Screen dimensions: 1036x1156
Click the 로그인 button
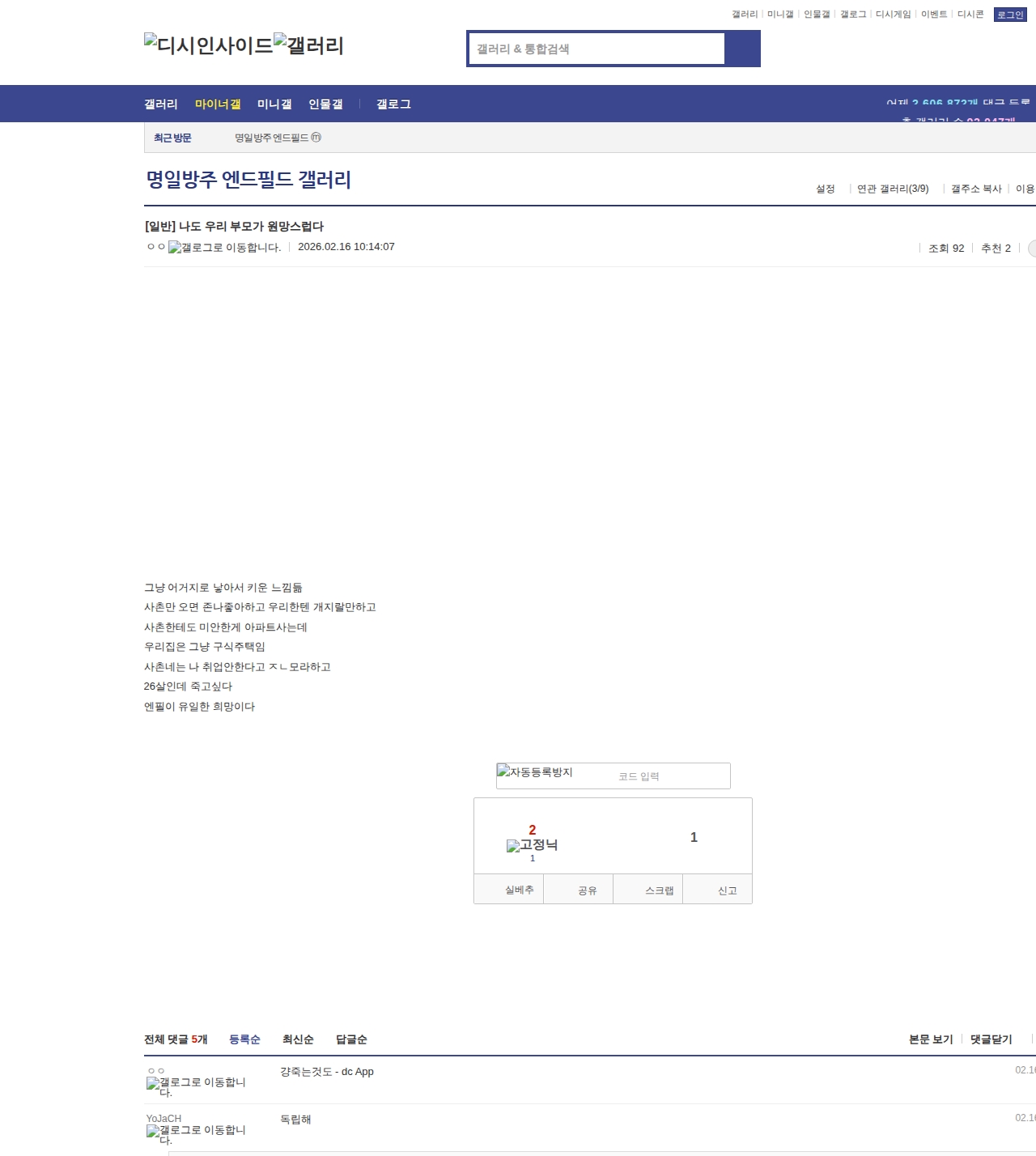[x=1009, y=15]
